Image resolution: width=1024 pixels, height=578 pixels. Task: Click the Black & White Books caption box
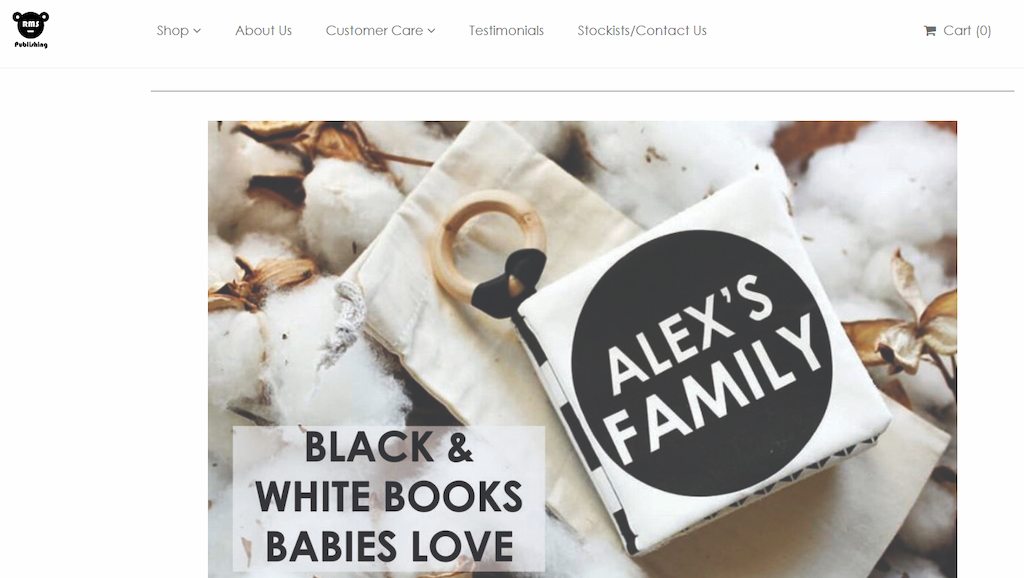coord(389,498)
